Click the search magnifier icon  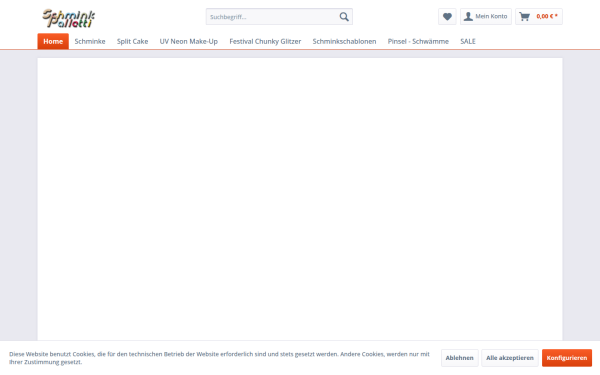pyautogui.click(x=344, y=17)
